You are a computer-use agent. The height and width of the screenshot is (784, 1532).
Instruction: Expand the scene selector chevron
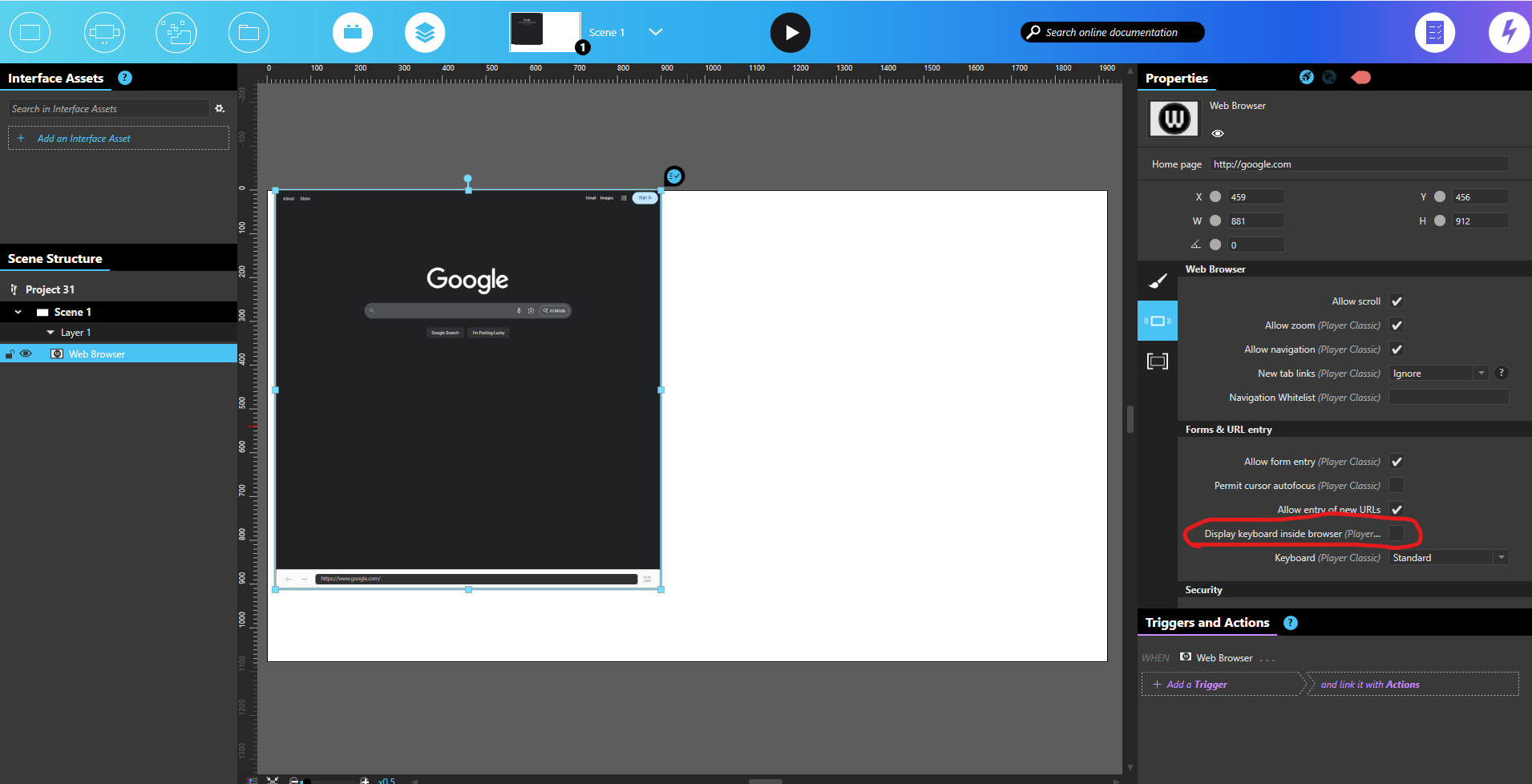655,32
